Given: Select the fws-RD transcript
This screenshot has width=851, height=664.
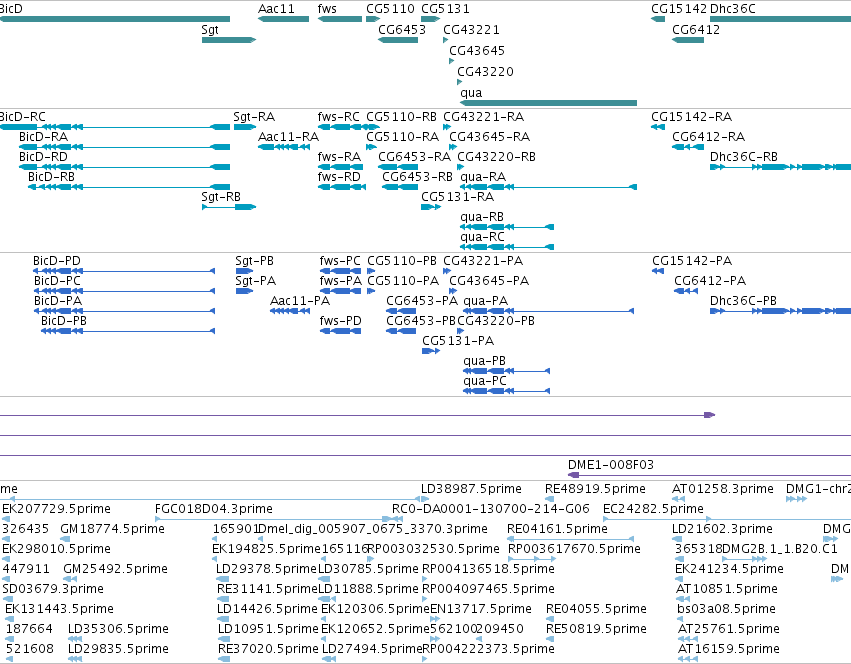Looking at the screenshot, I should click(x=339, y=177).
